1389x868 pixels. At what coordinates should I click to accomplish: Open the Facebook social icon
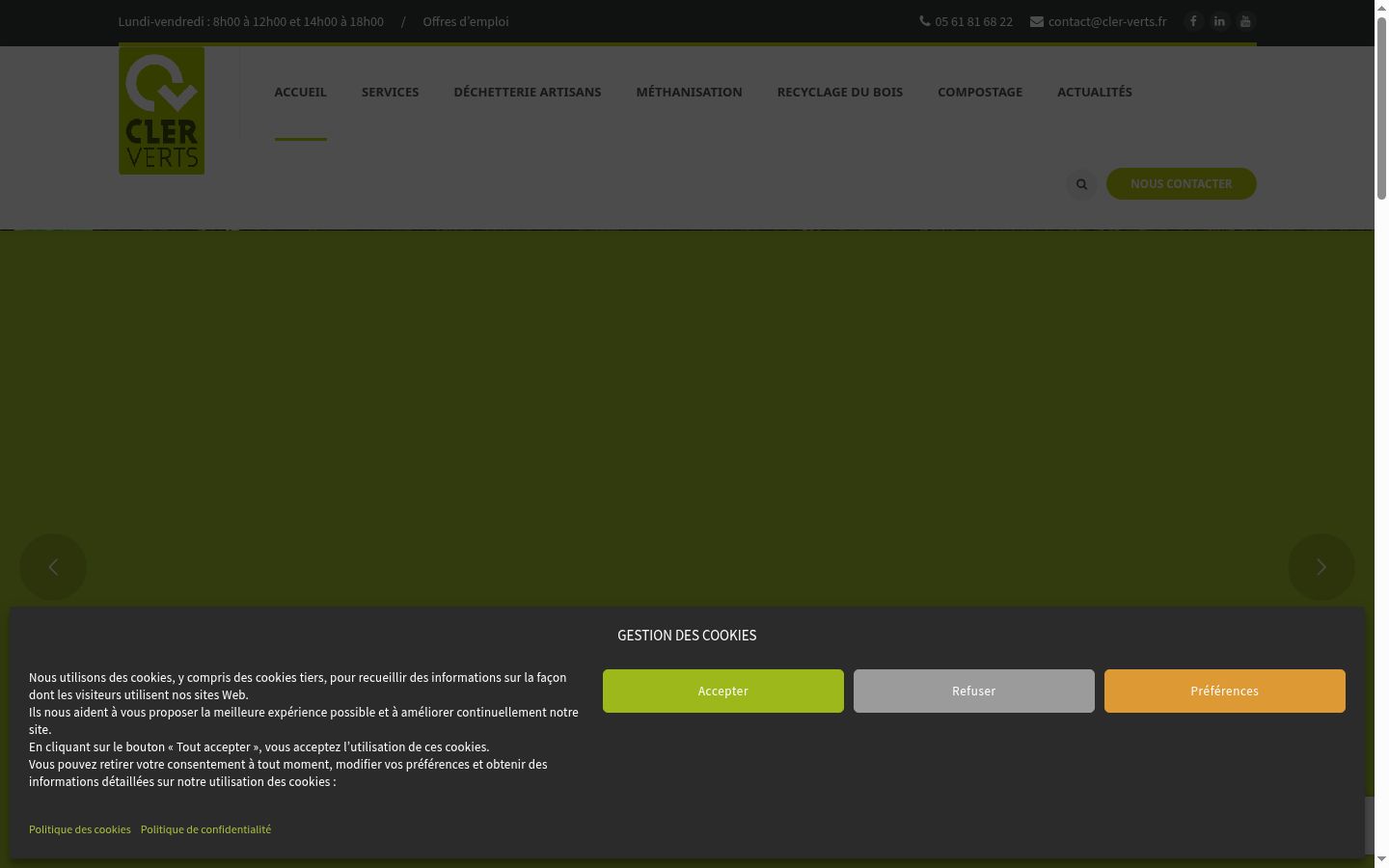coord(1193,21)
